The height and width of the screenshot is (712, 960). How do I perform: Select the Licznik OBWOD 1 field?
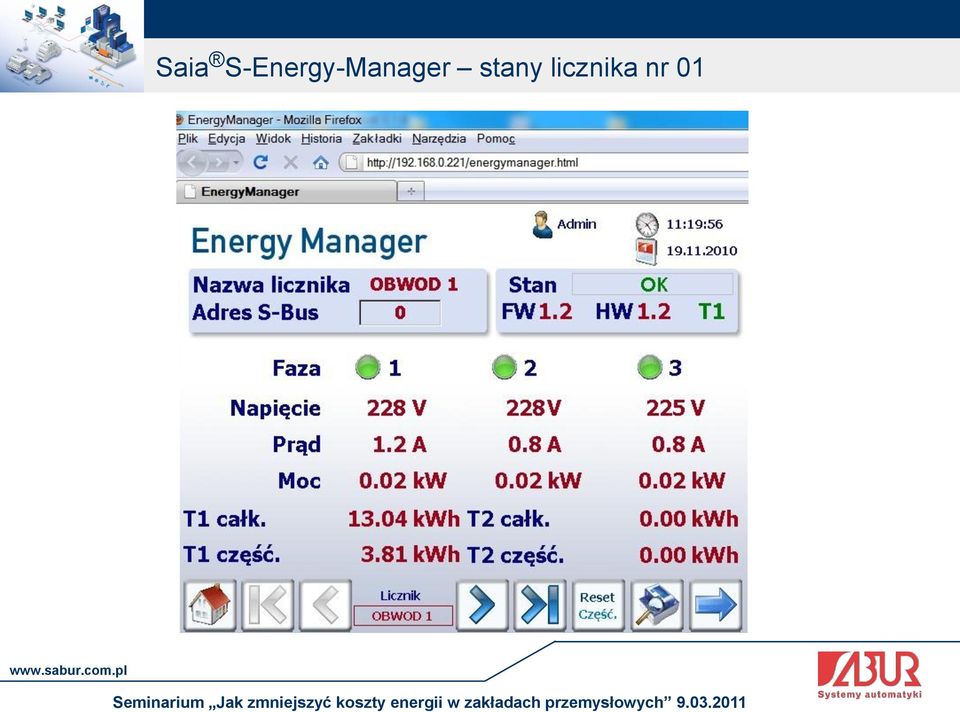(x=403, y=616)
